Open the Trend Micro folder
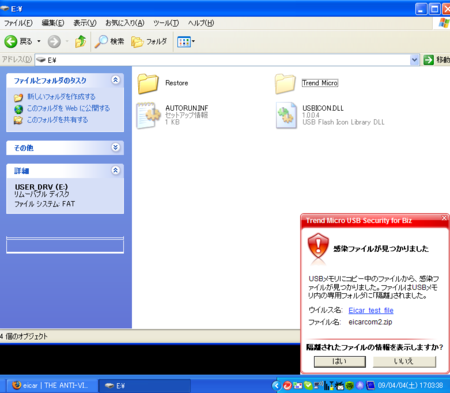The width and height of the screenshot is (450, 393). [307, 83]
